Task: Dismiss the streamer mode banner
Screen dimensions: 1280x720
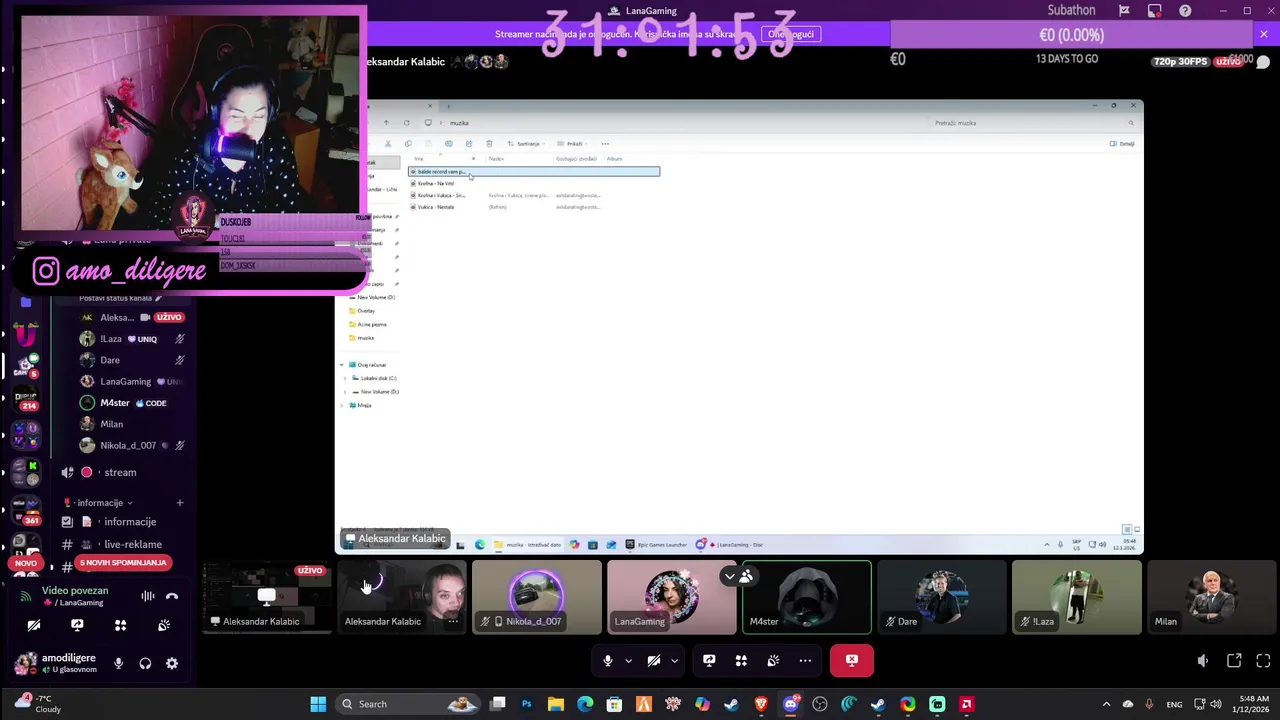Action: click(1264, 34)
